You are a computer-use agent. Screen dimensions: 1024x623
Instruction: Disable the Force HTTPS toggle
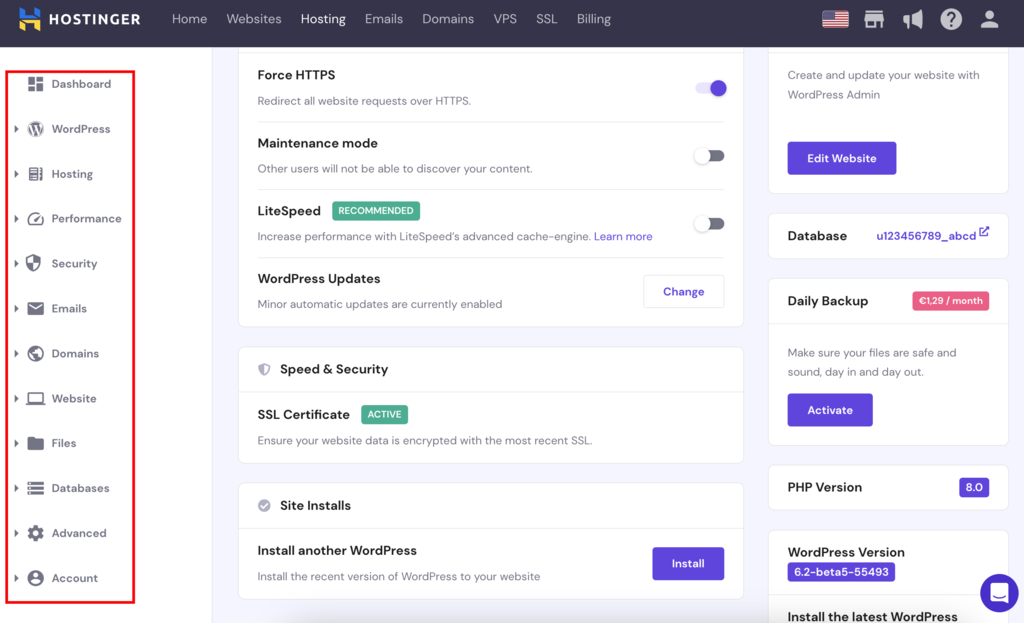click(710, 88)
